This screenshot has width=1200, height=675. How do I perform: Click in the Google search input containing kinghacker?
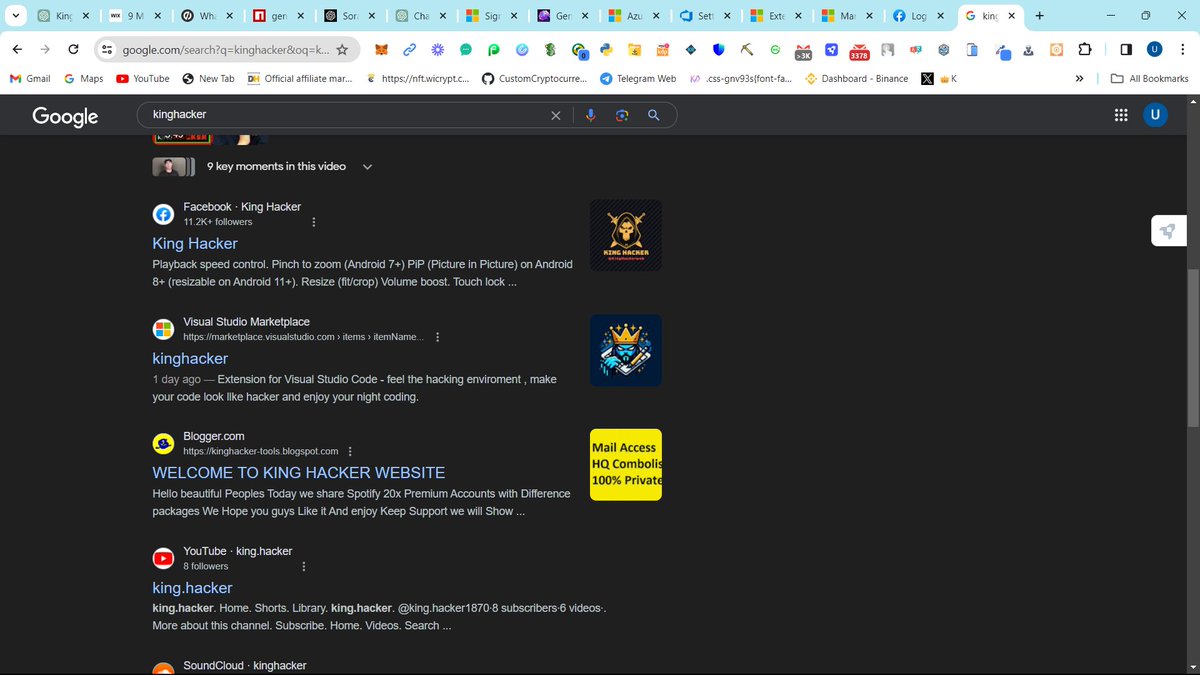[x=345, y=115]
